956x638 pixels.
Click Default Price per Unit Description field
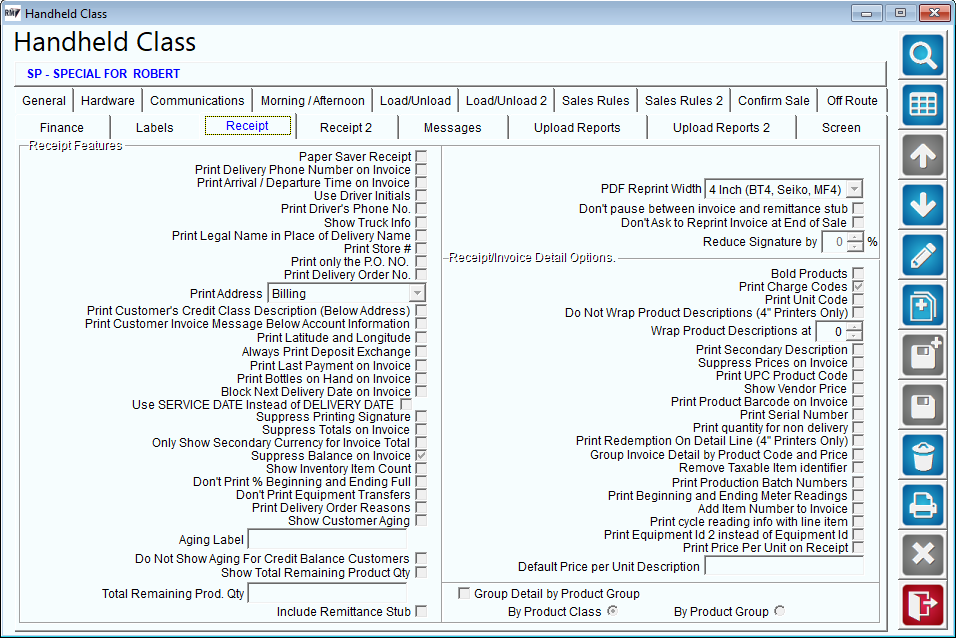click(x=784, y=566)
